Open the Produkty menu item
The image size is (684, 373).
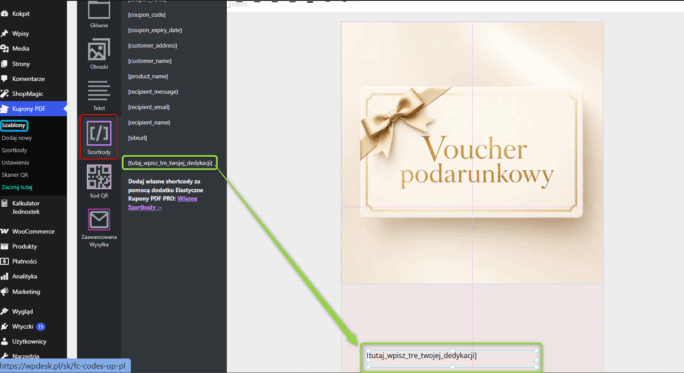pyautogui.click(x=24, y=246)
